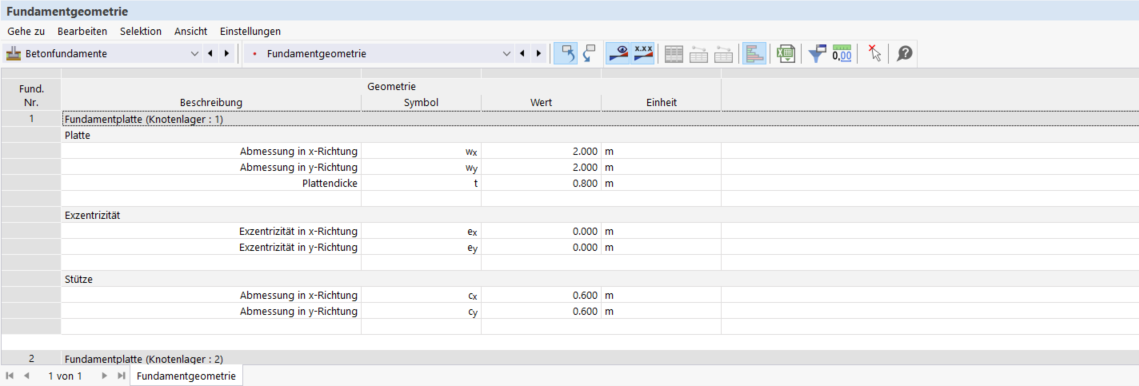Click the wx value cell 2.000
The height and width of the screenshot is (386, 1139).
pyautogui.click(x=541, y=151)
